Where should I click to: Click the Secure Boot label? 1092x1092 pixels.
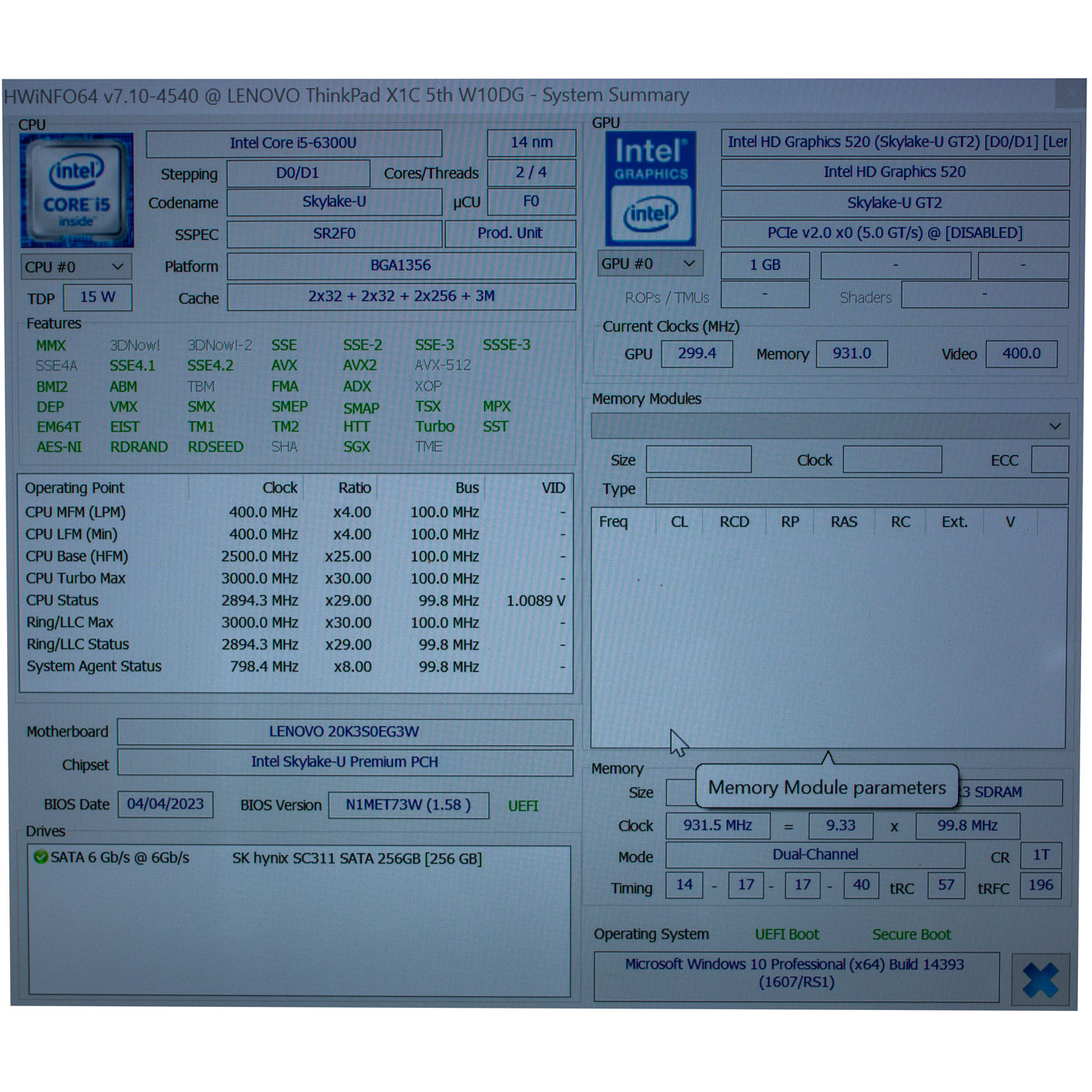point(912,934)
